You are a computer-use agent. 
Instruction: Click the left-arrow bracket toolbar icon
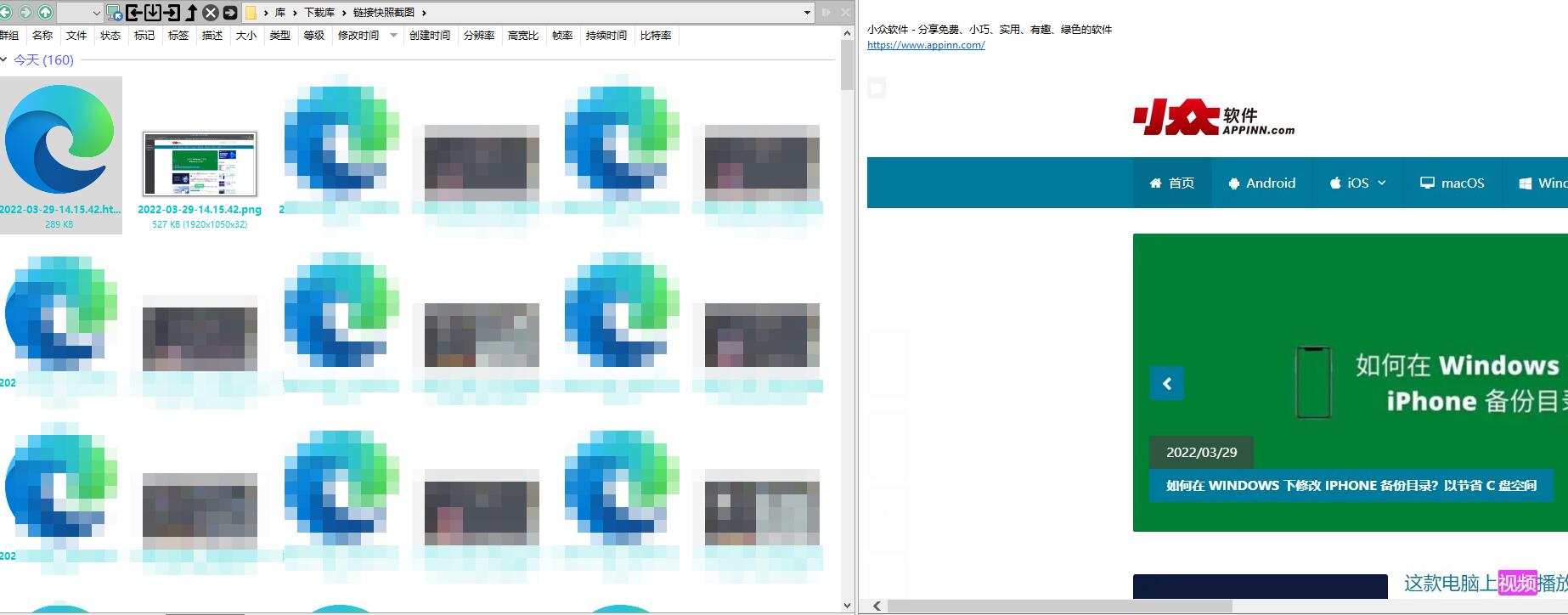point(134,12)
